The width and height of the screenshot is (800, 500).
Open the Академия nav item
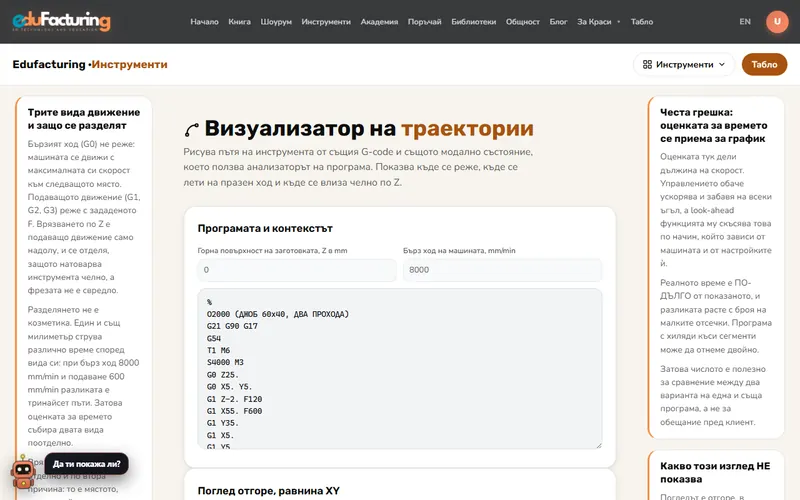[379, 22]
